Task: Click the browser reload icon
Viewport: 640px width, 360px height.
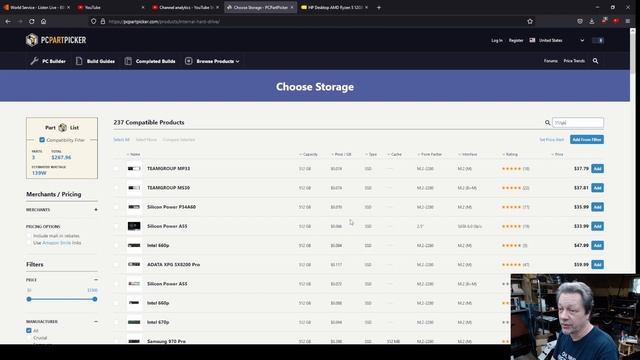Action: point(31,21)
